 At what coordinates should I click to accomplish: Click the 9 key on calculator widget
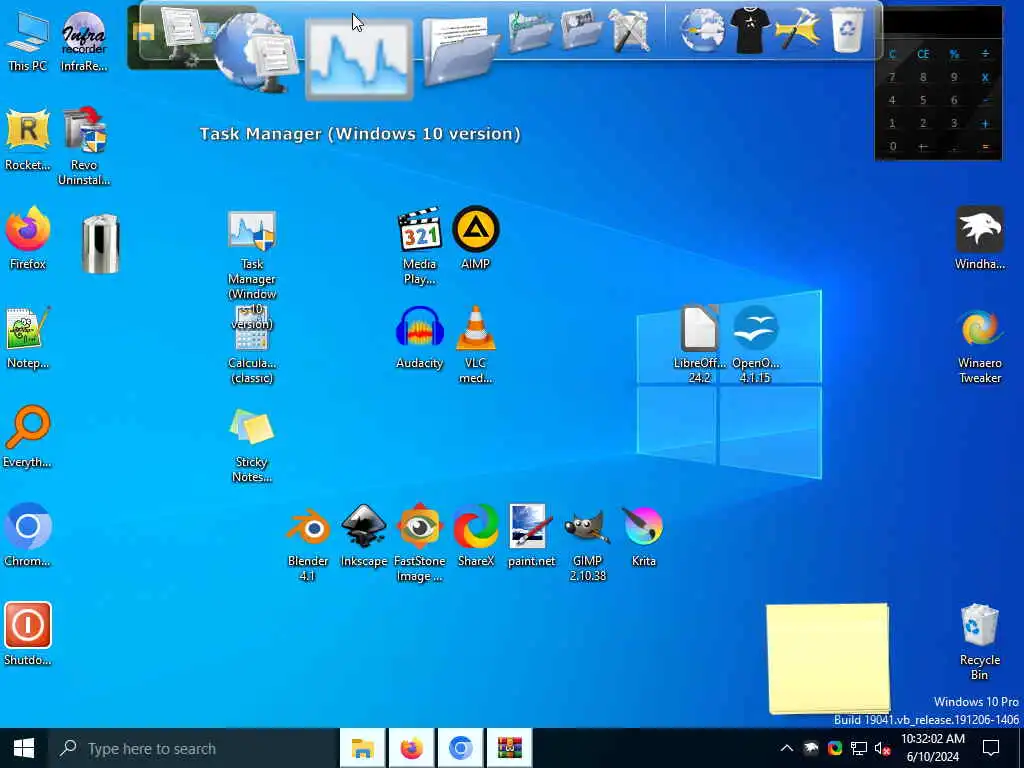click(954, 77)
